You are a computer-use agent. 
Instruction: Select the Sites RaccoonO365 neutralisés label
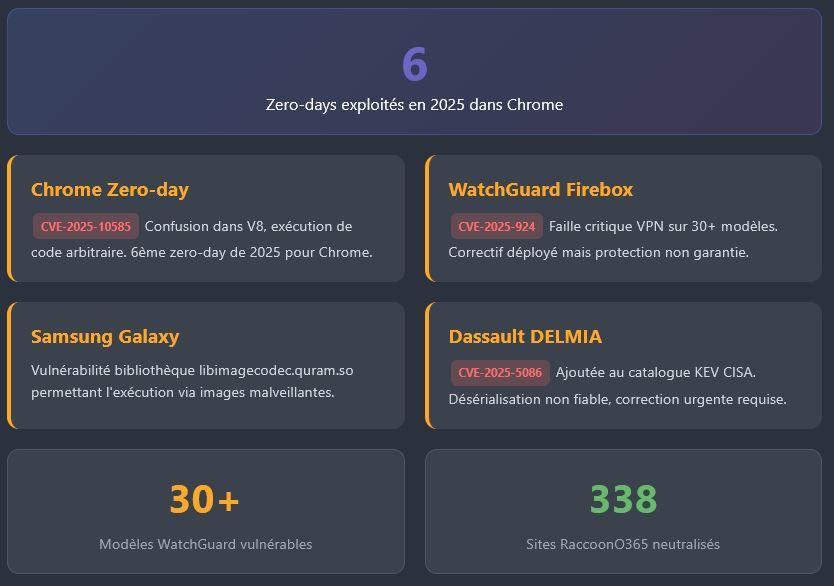[623, 545]
